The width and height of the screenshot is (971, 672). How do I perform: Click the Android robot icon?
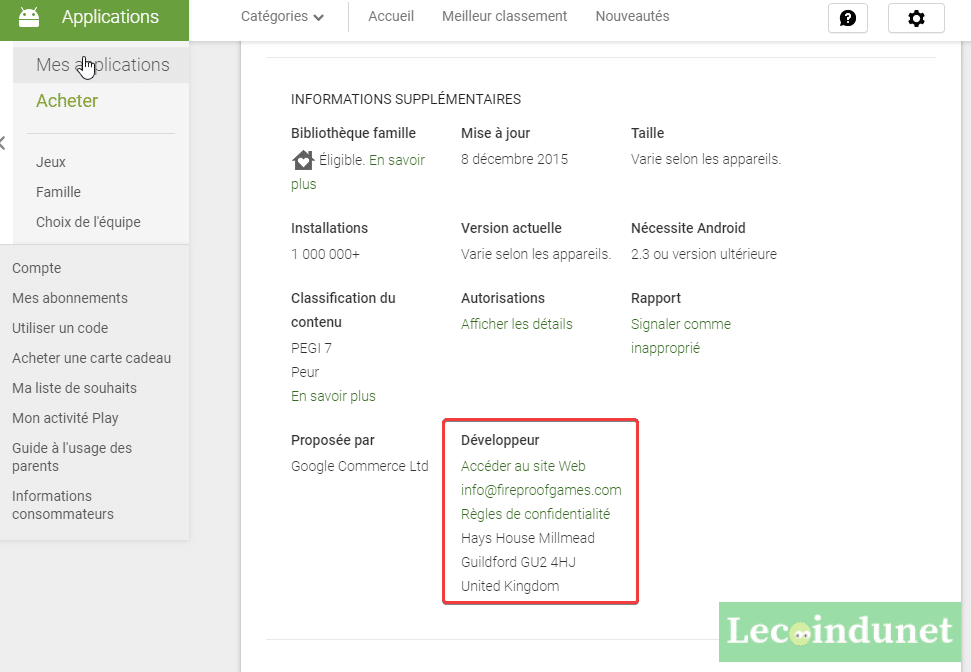click(29, 17)
